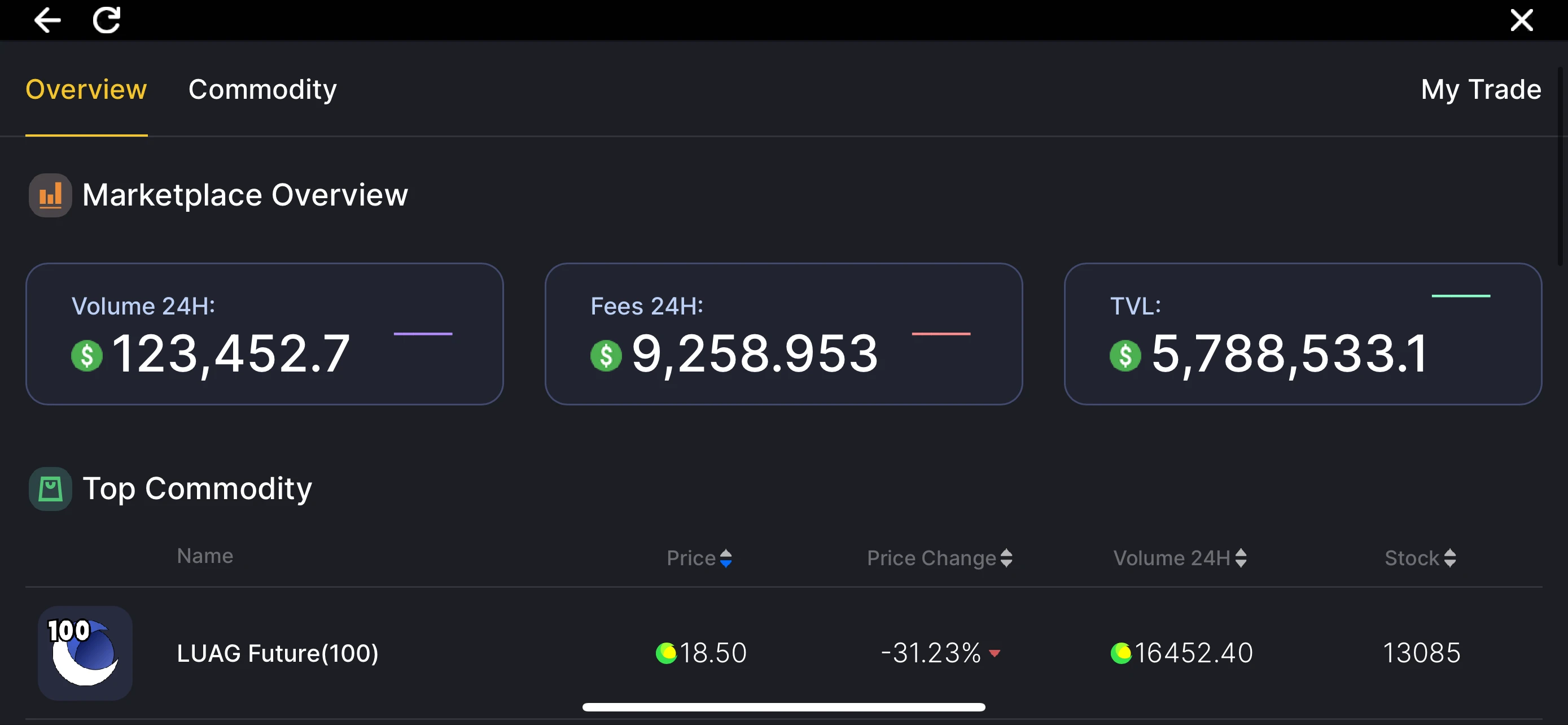Select the Overview tab
The image size is (1568, 725).
(x=86, y=89)
